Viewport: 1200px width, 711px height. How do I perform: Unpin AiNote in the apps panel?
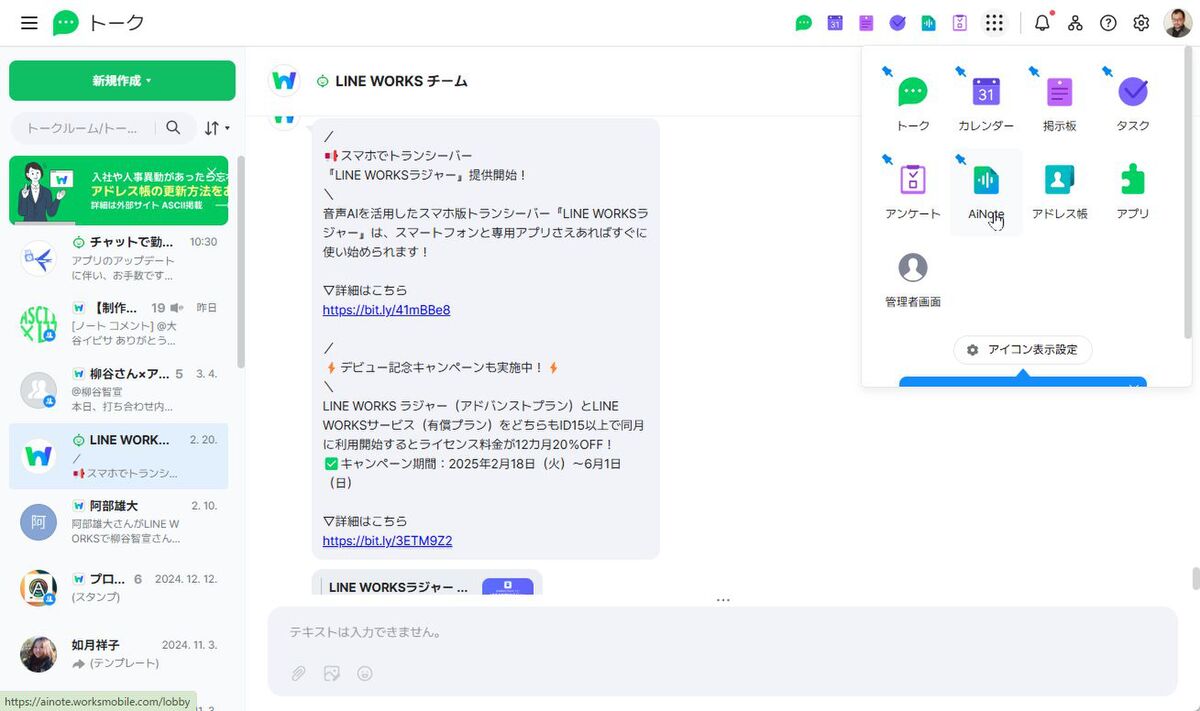pyautogui.click(x=960, y=160)
